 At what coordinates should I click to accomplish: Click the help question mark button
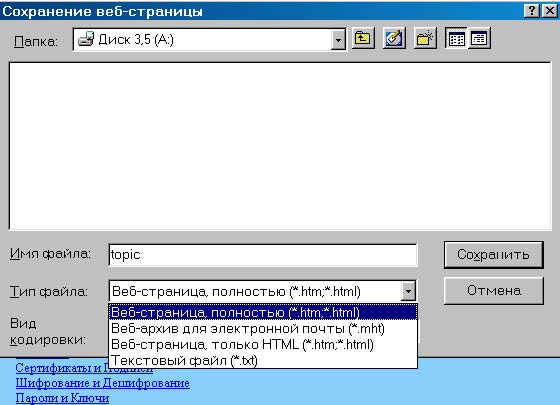(x=531, y=11)
